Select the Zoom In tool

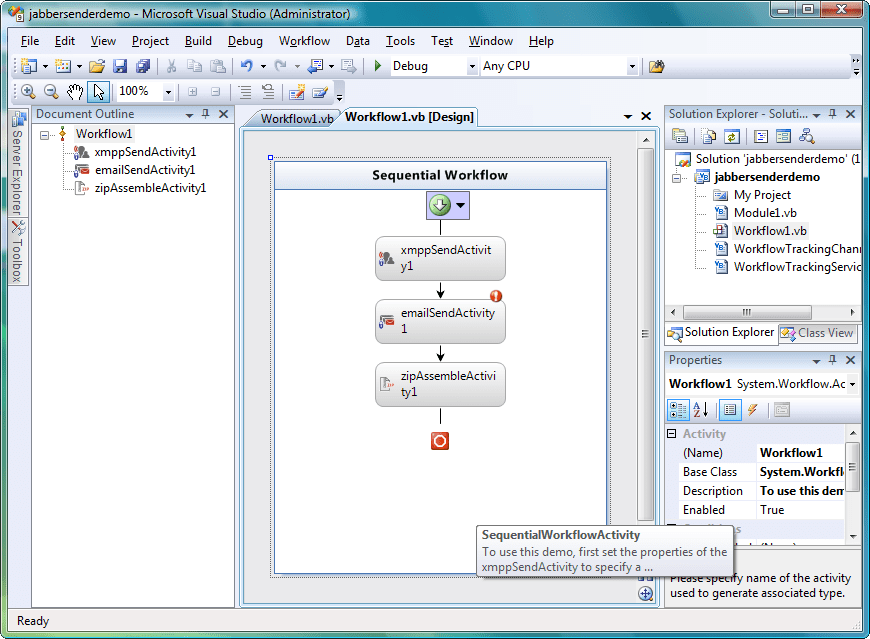28,92
